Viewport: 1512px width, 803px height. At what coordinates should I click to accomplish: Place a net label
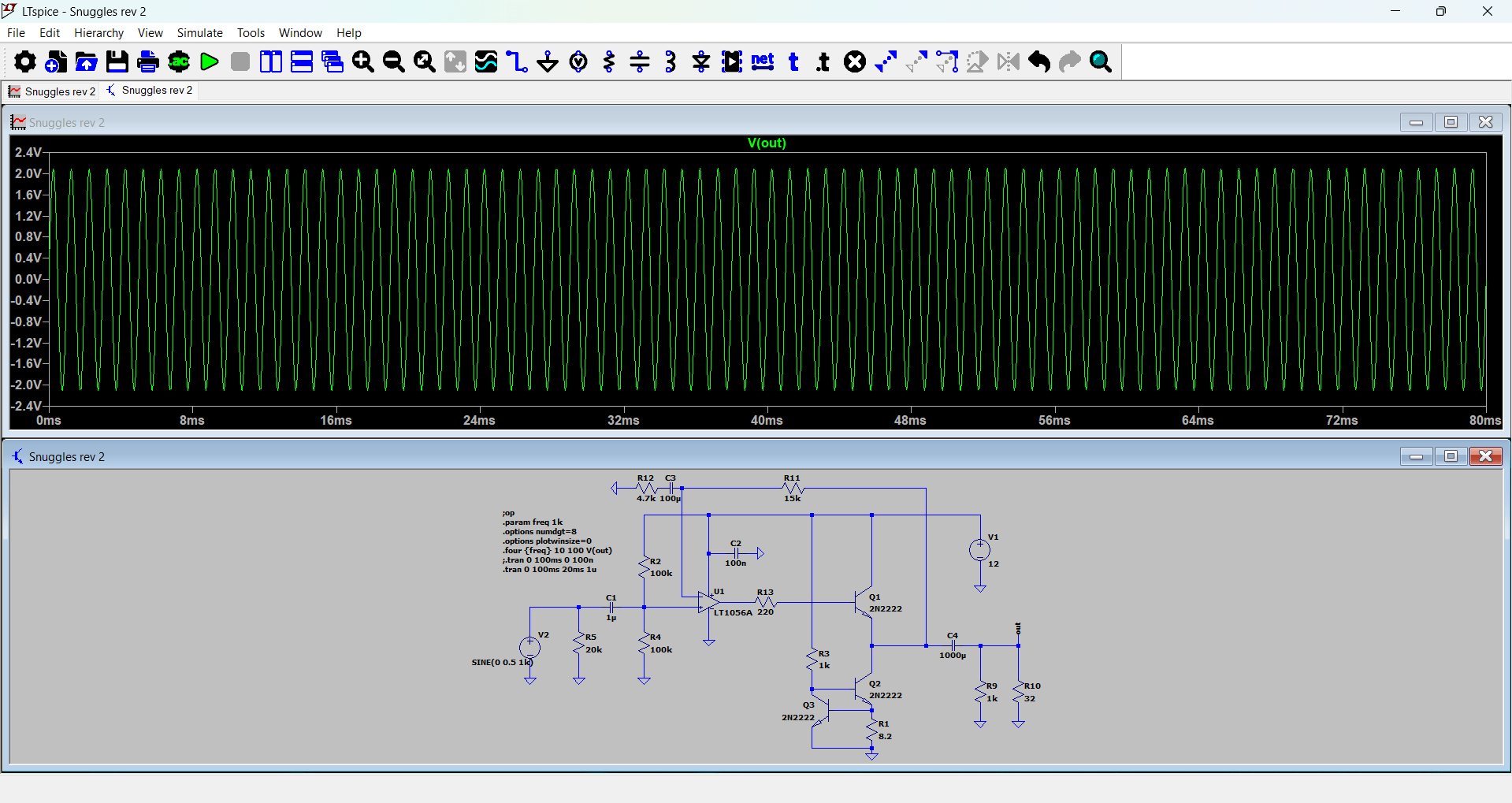click(763, 61)
